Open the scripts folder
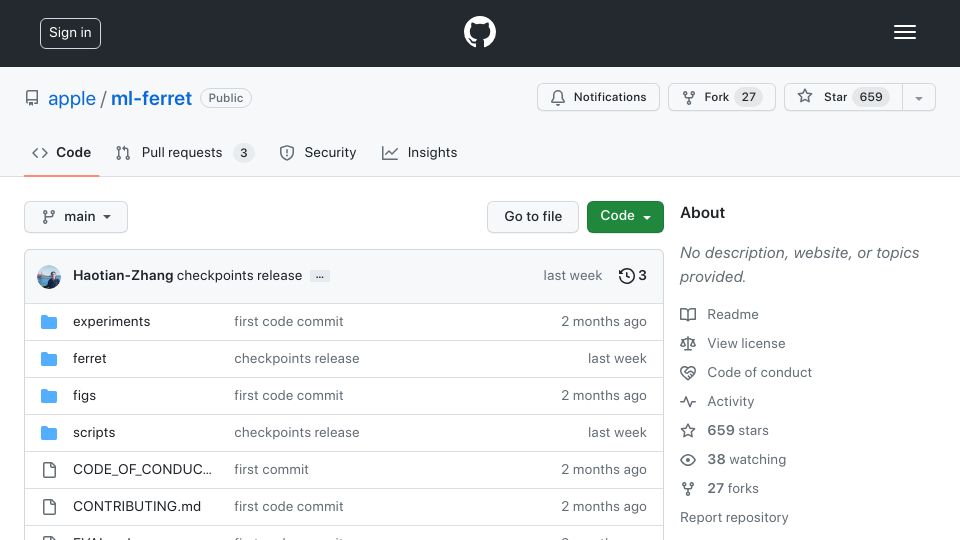The width and height of the screenshot is (960, 540). click(94, 432)
